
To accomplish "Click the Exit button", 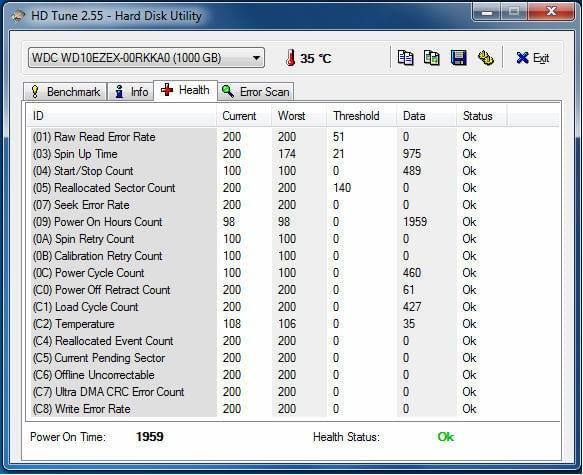I will (532, 58).
